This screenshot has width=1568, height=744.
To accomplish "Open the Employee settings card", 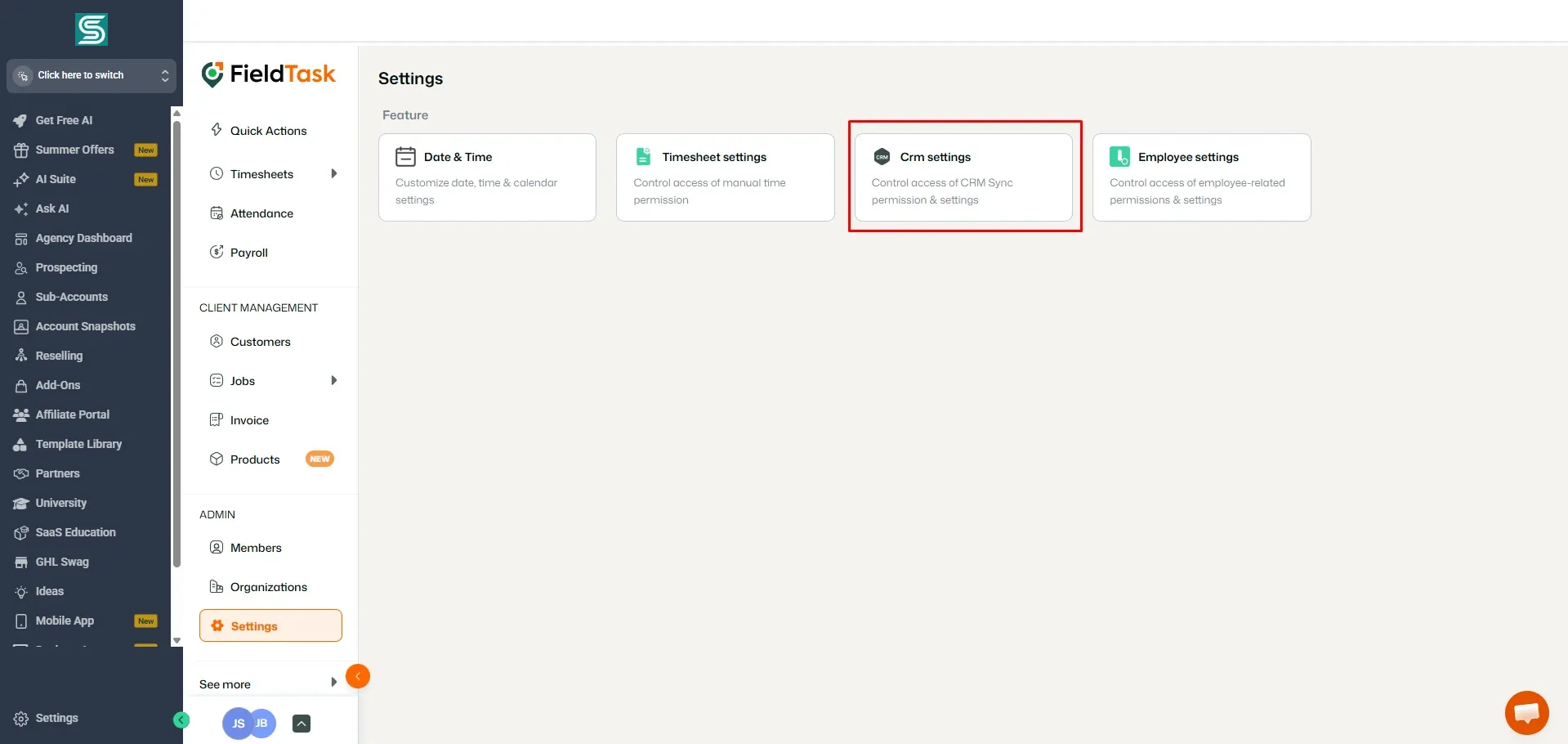I will 1202,177.
